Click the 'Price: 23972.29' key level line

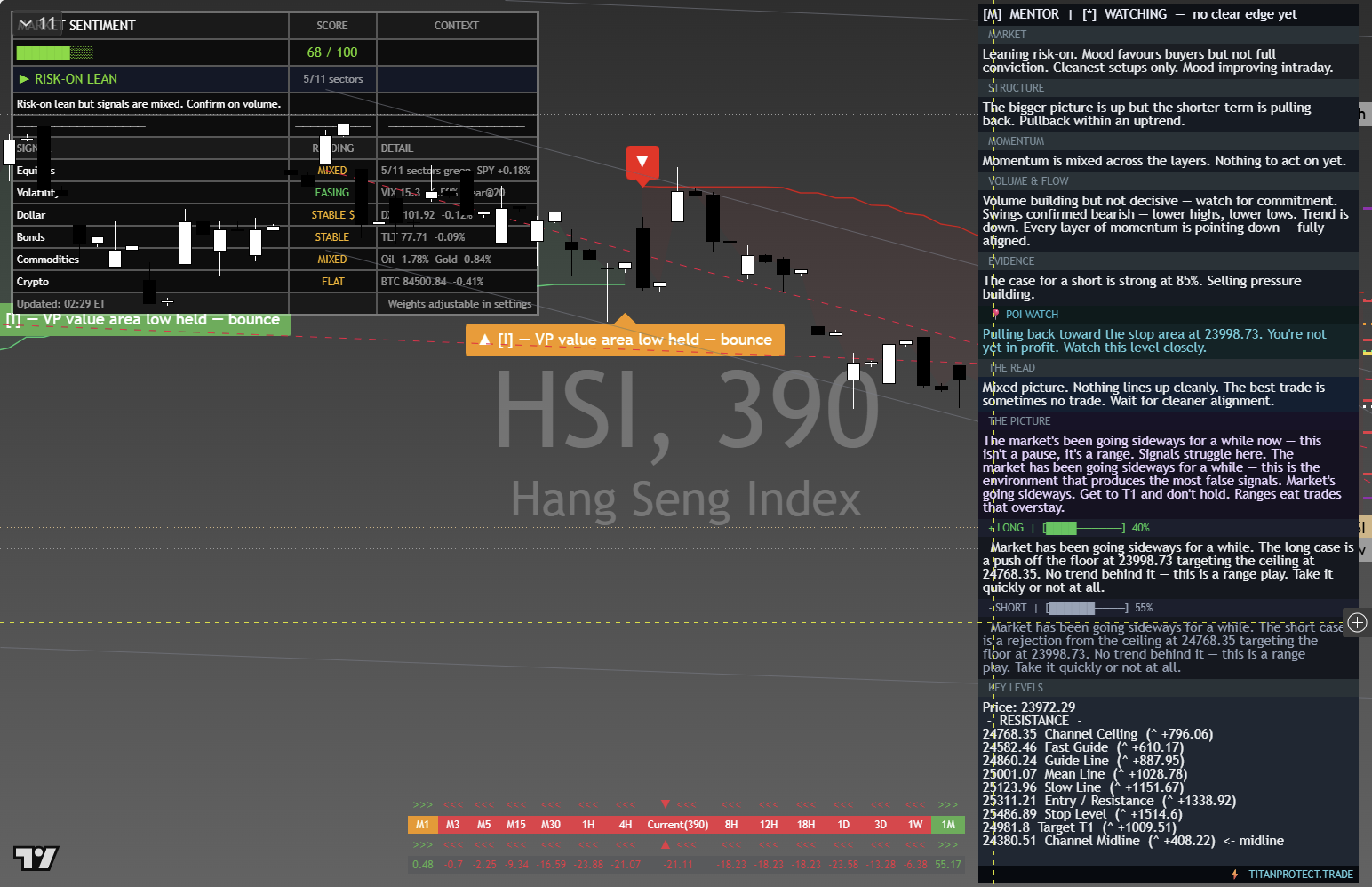[1029, 707]
